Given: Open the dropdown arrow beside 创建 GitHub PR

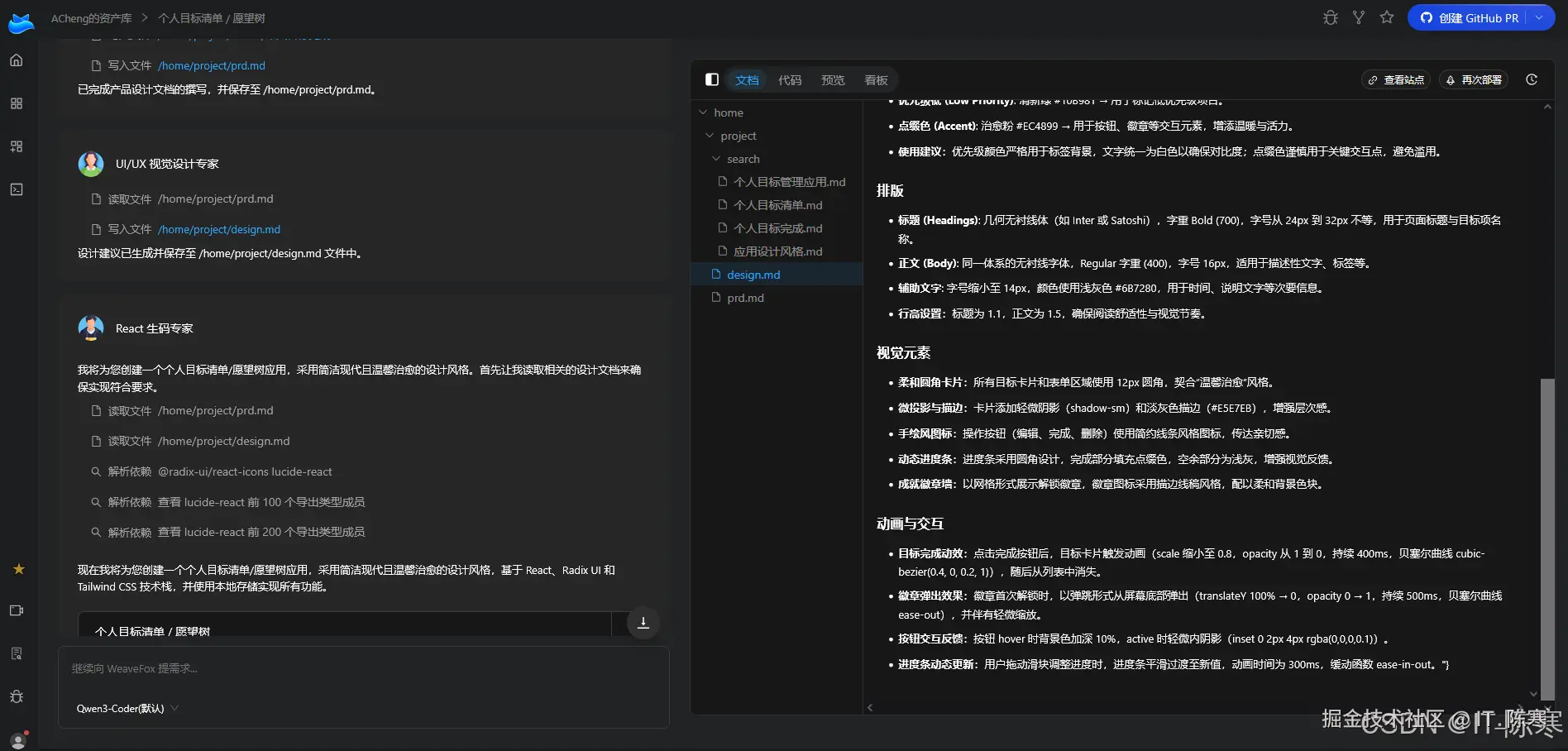Looking at the screenshot, I should tap(1539, 17).
